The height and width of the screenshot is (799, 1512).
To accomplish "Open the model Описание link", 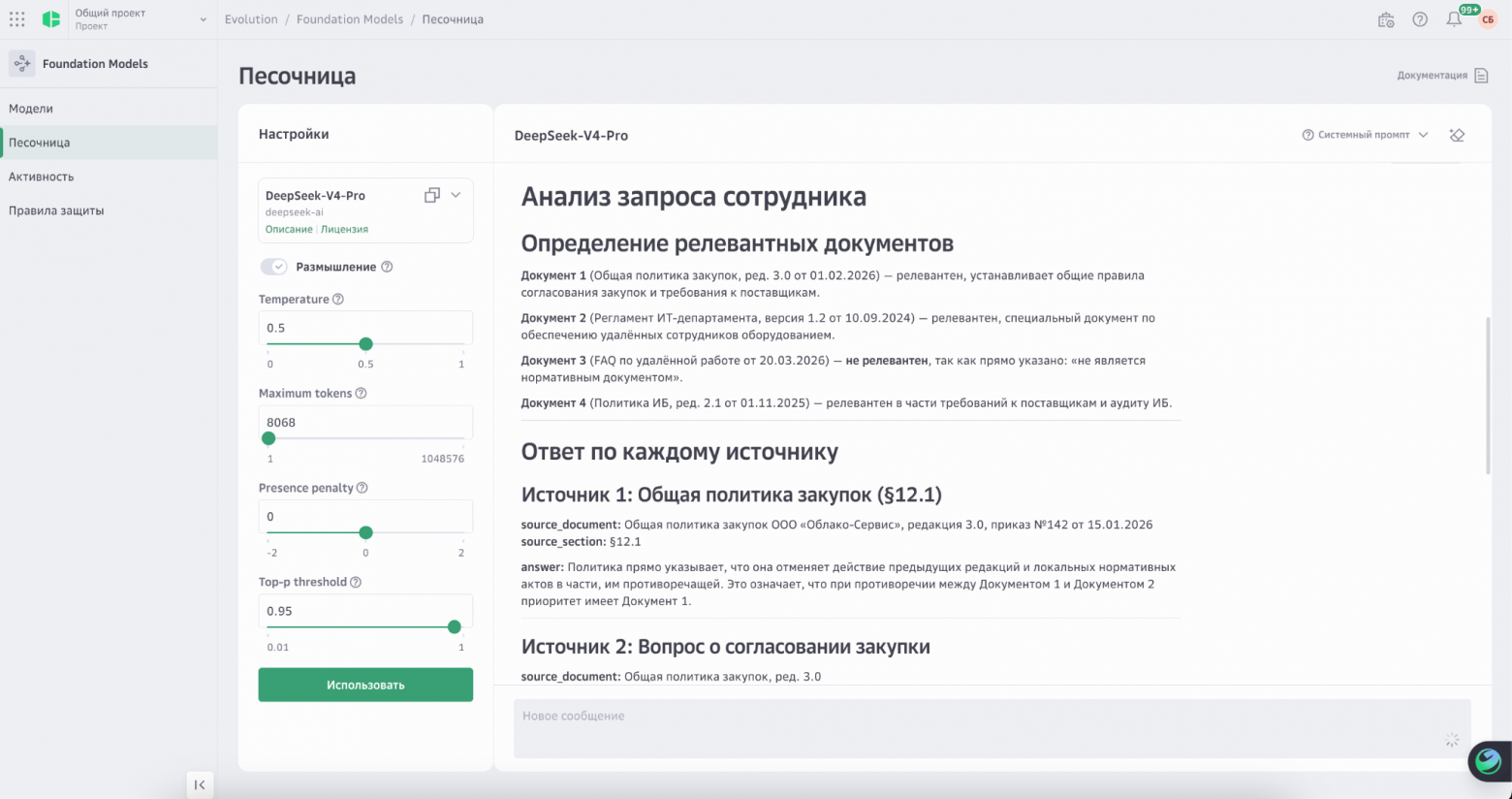I will (x=289, y=230).
